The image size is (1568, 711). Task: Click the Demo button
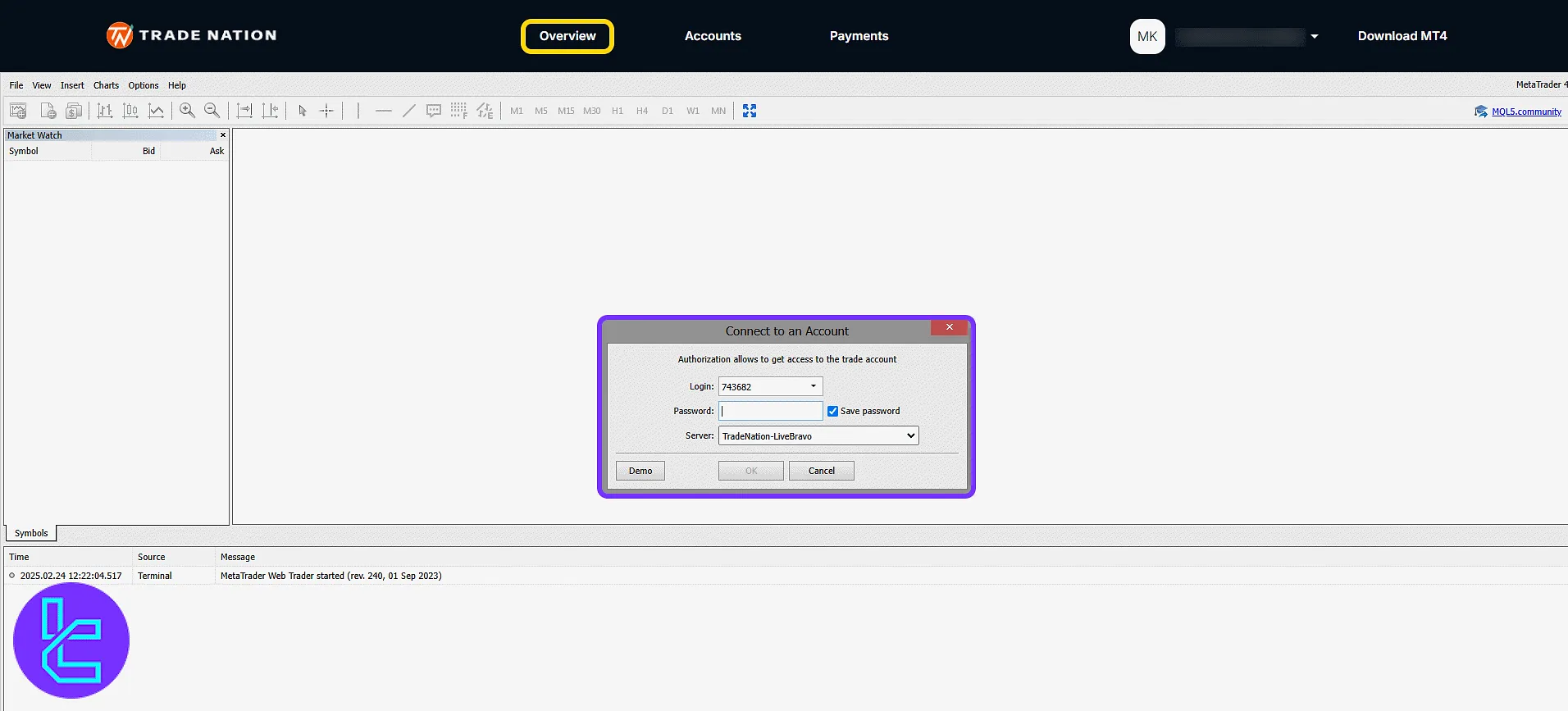pyautogui.click(x=640, y=471)
